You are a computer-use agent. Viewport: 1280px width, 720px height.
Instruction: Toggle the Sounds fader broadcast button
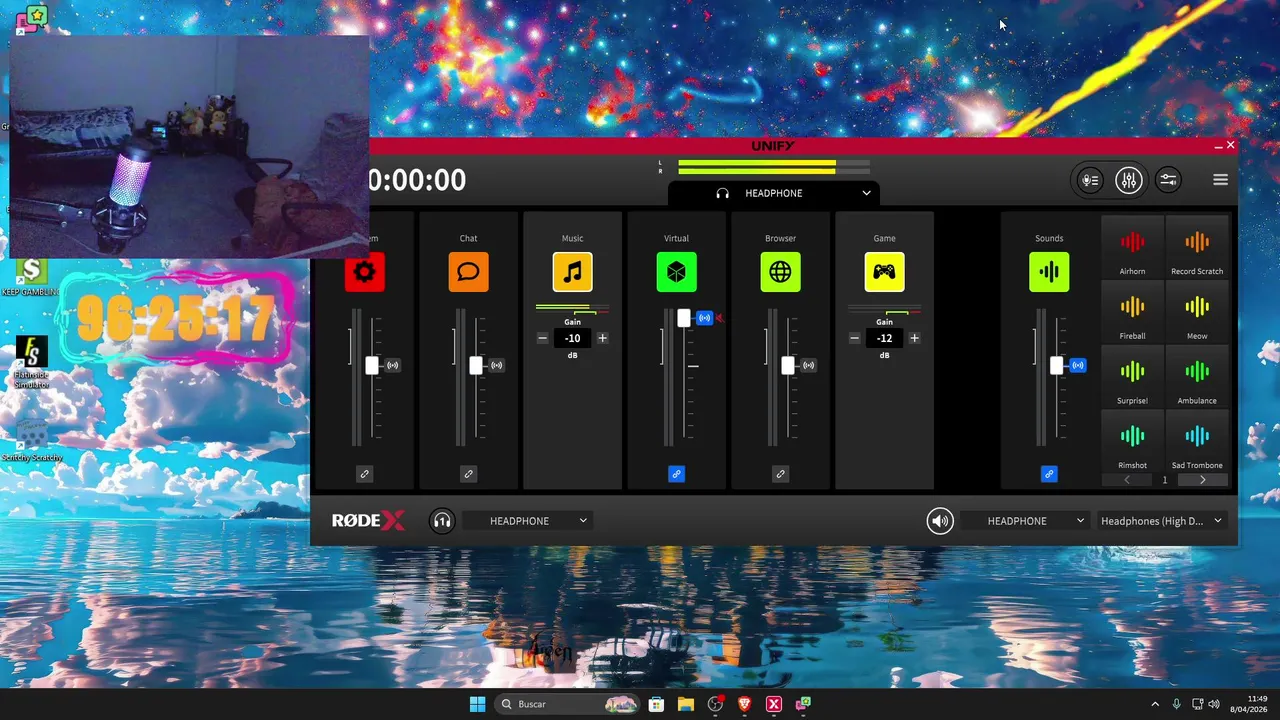1077,365
